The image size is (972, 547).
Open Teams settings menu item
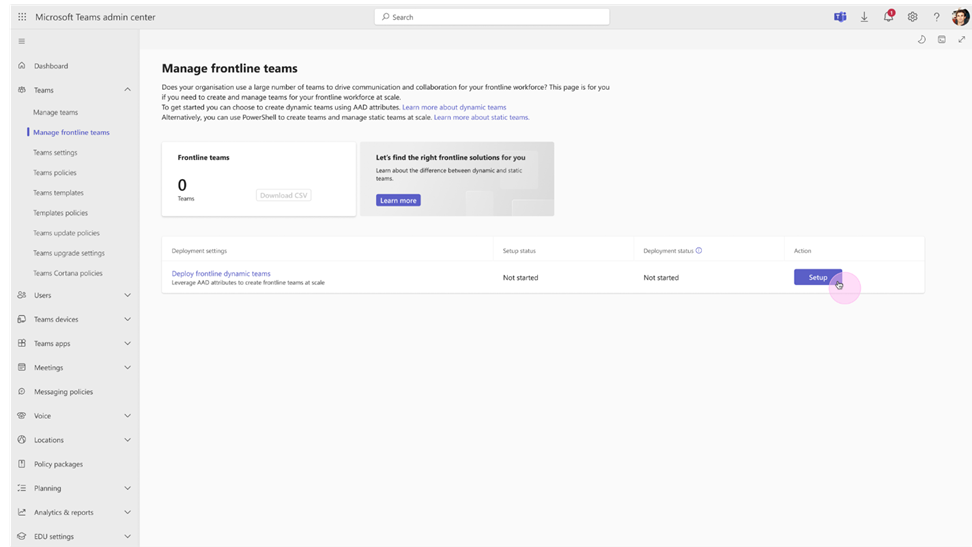55,153
